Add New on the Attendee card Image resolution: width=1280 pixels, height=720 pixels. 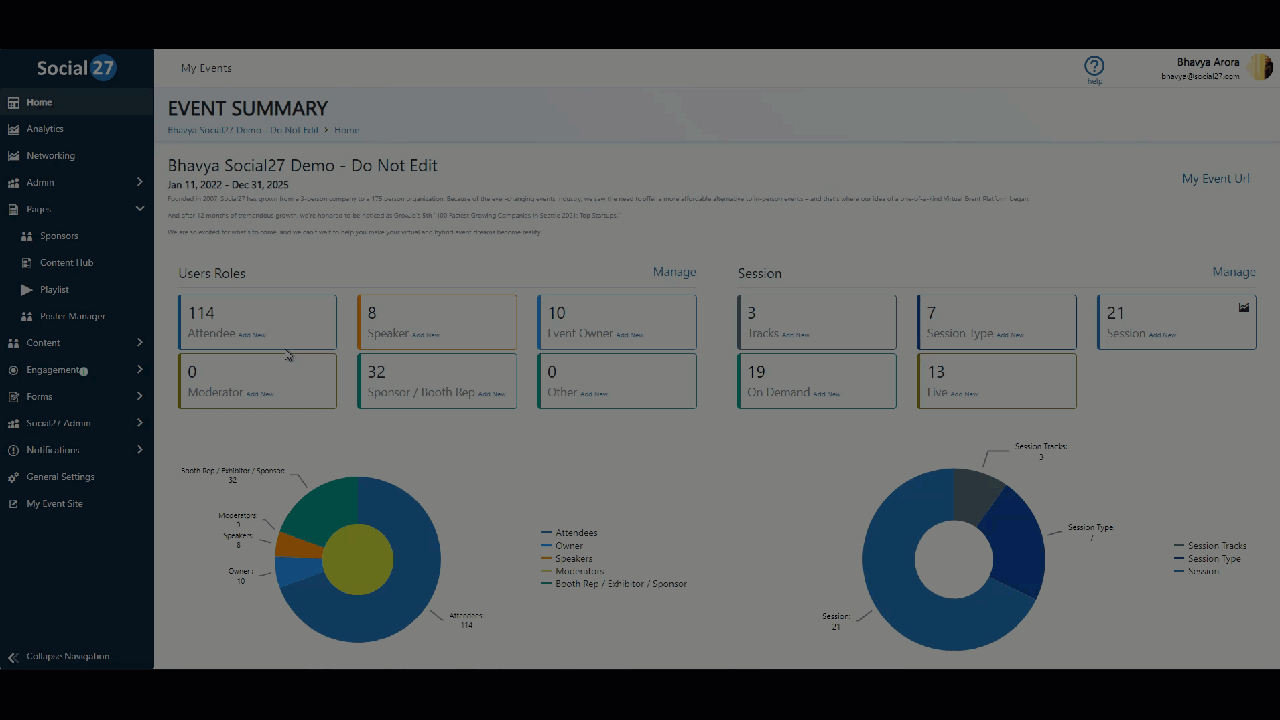coord(253,335)
